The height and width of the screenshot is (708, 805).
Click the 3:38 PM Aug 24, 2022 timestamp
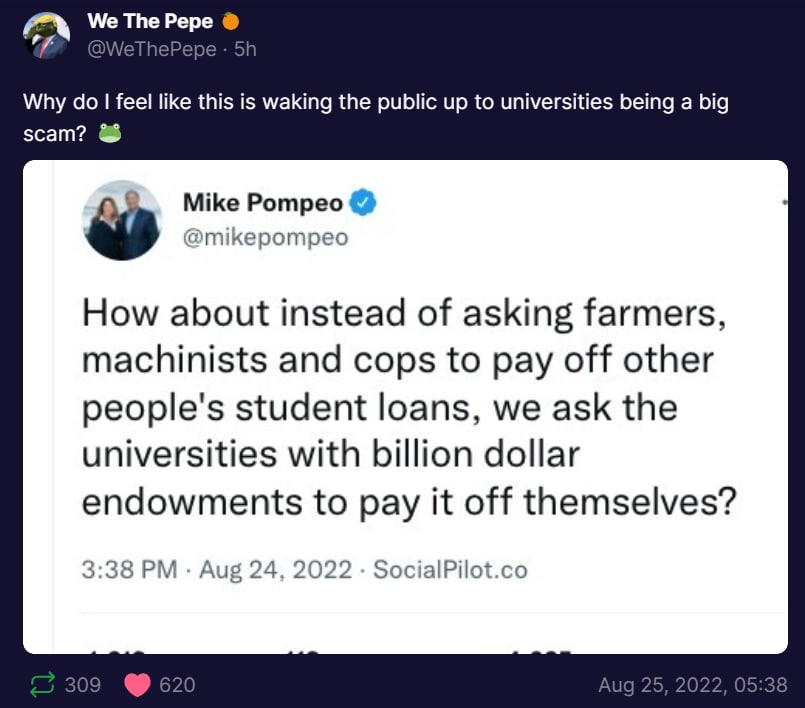tap(217, 569)
